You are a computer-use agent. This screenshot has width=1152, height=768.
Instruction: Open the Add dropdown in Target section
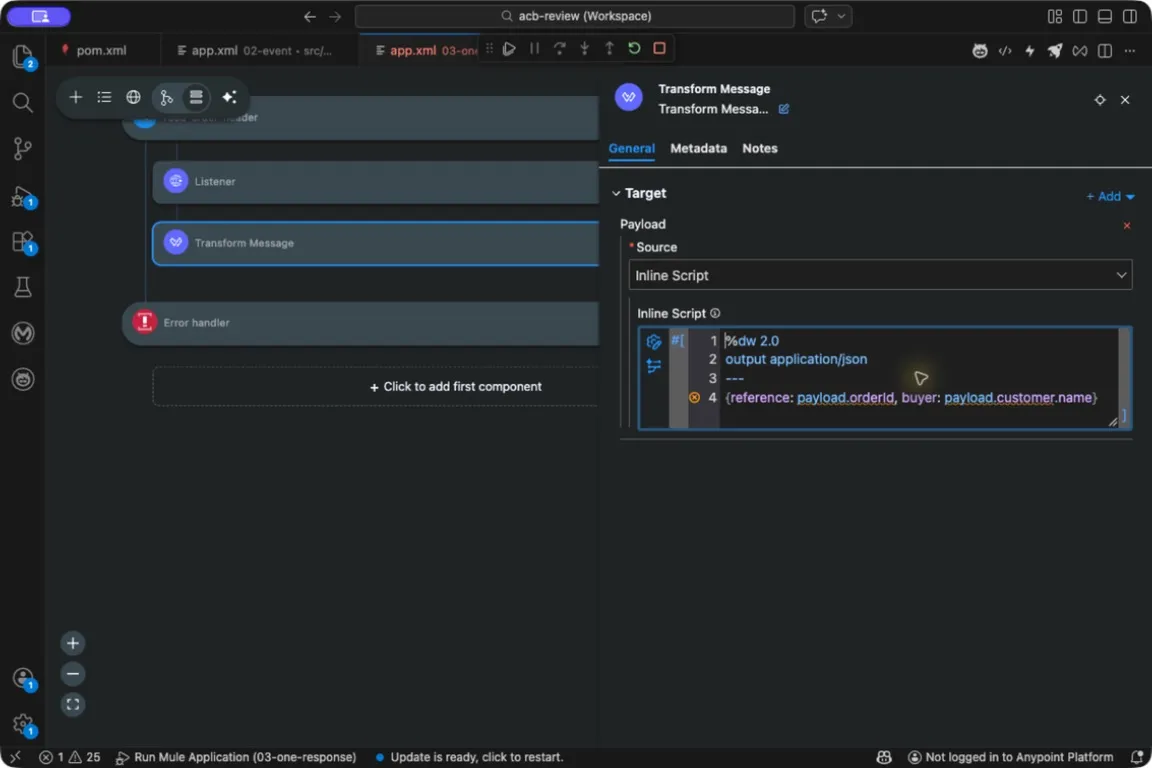(1110, 196)
